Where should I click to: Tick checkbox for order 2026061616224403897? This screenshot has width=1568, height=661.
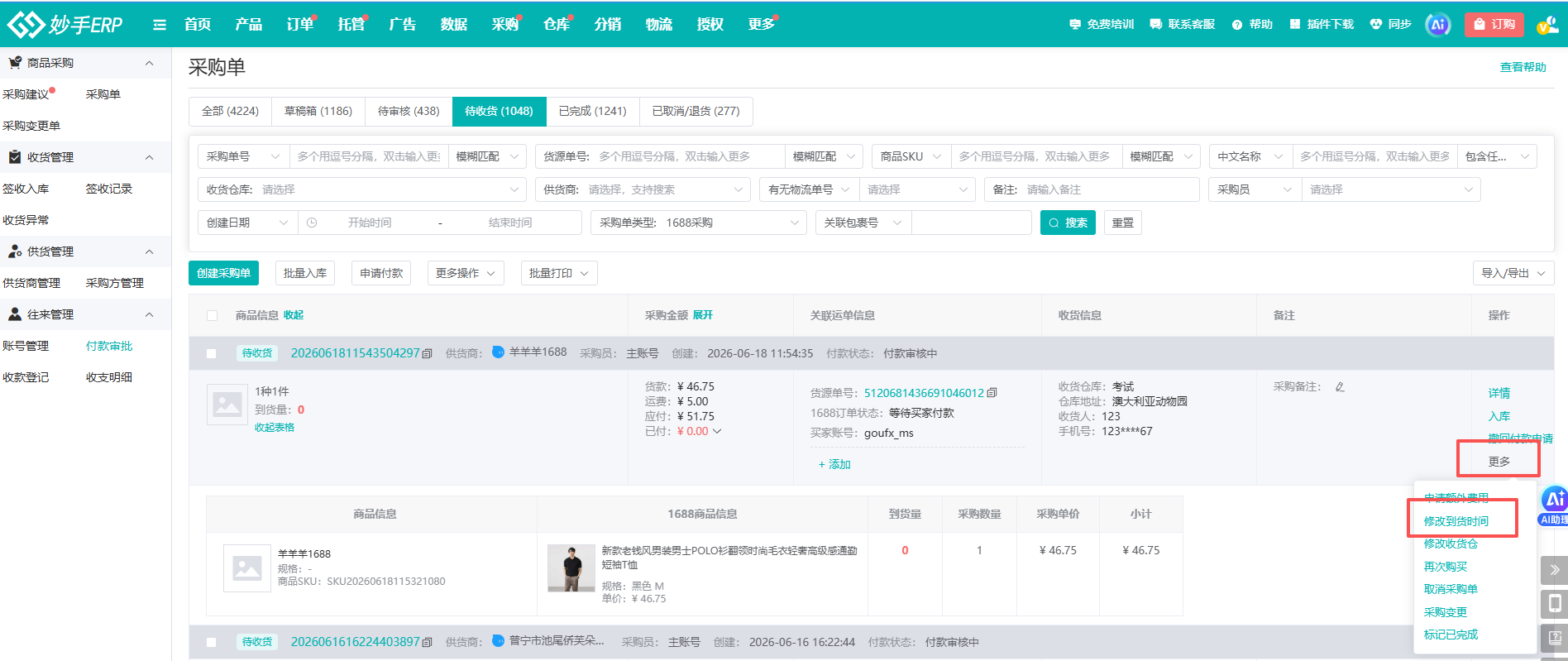point(212,642)
